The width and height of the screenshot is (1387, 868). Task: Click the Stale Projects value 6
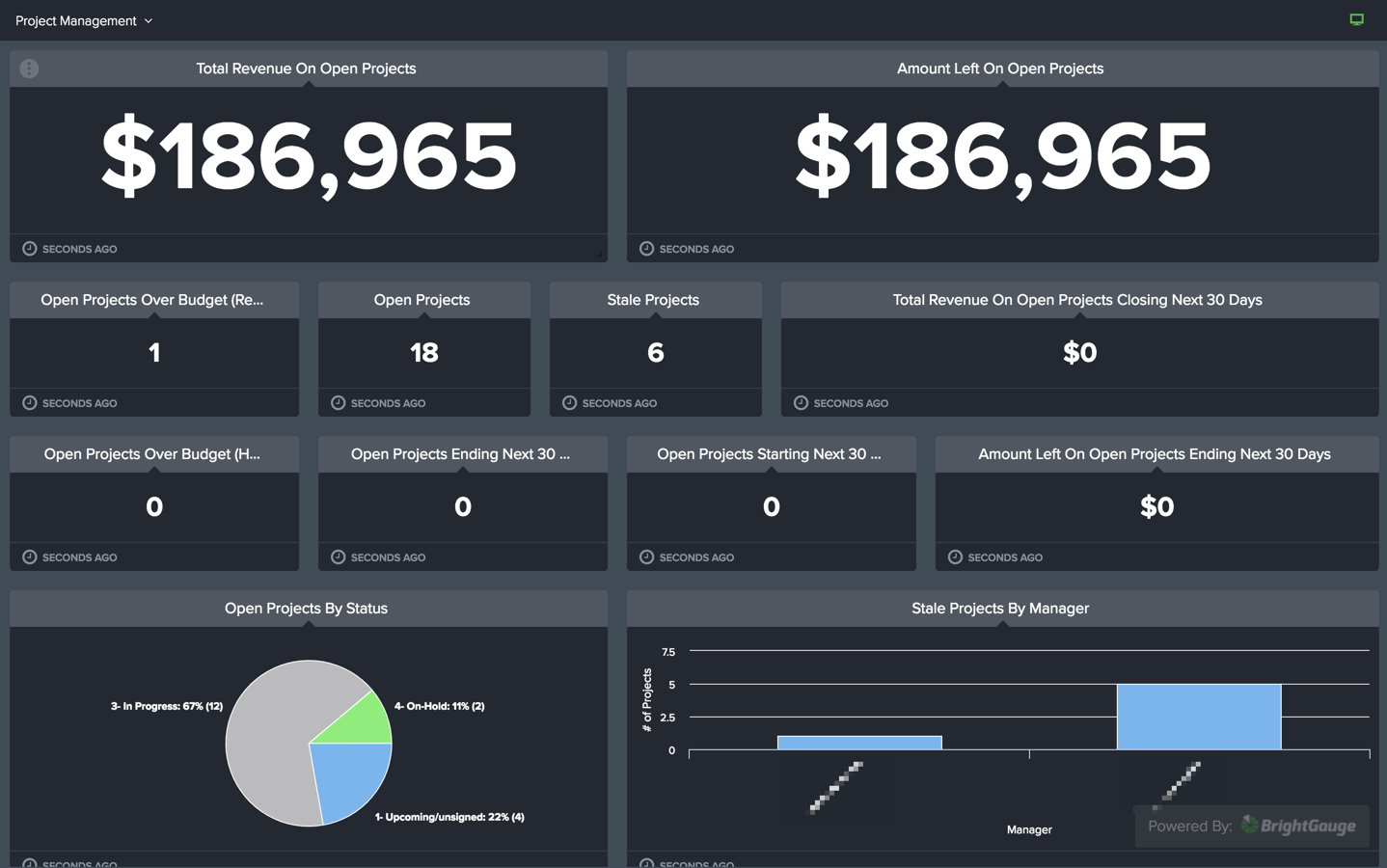click(x=655, y=353)
